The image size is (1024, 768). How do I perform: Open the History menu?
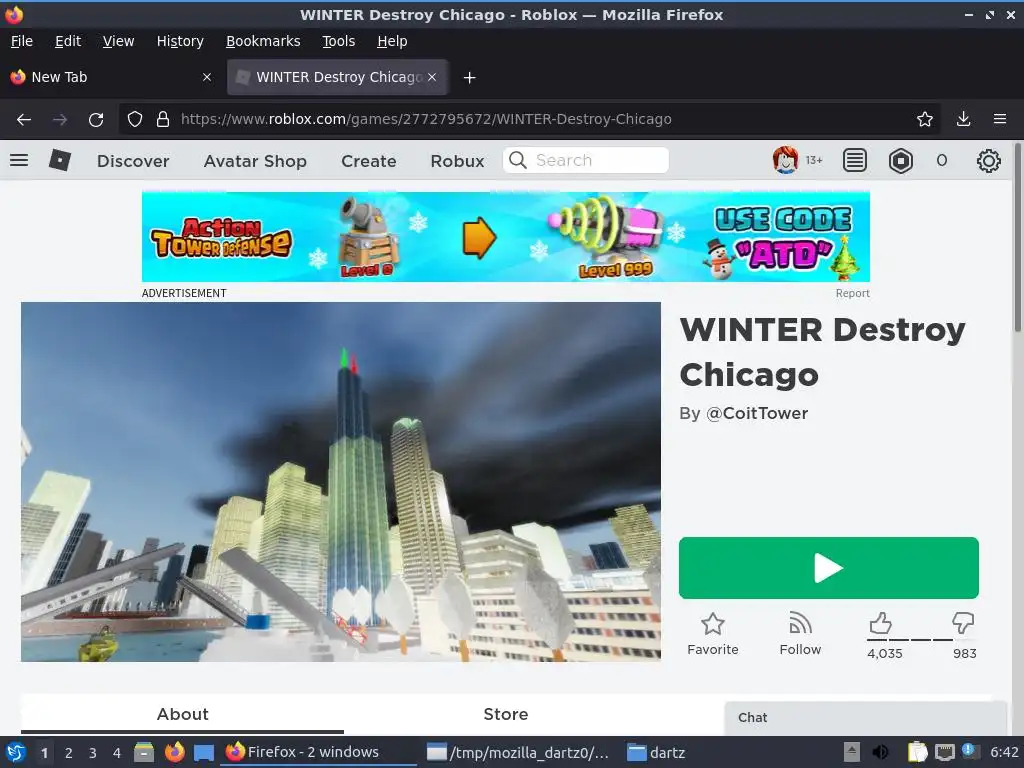[x=180, y=41]
